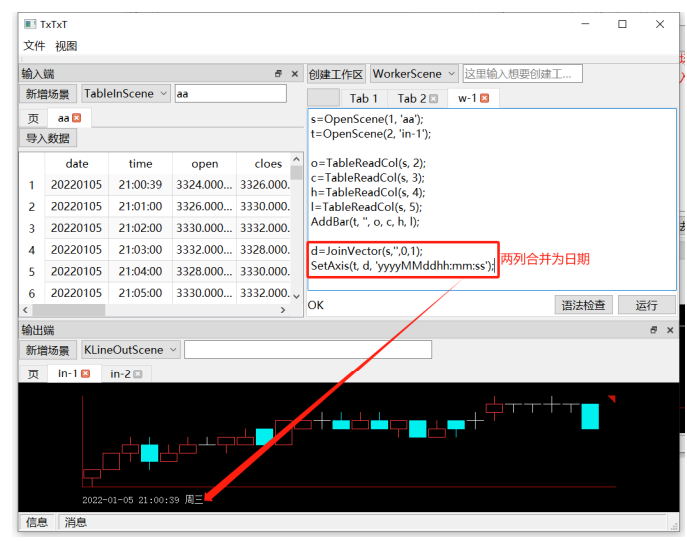Open the 信息 tab at bottom
The width and height of the screenshot is (687, 541).
click(x=37, y=522)
